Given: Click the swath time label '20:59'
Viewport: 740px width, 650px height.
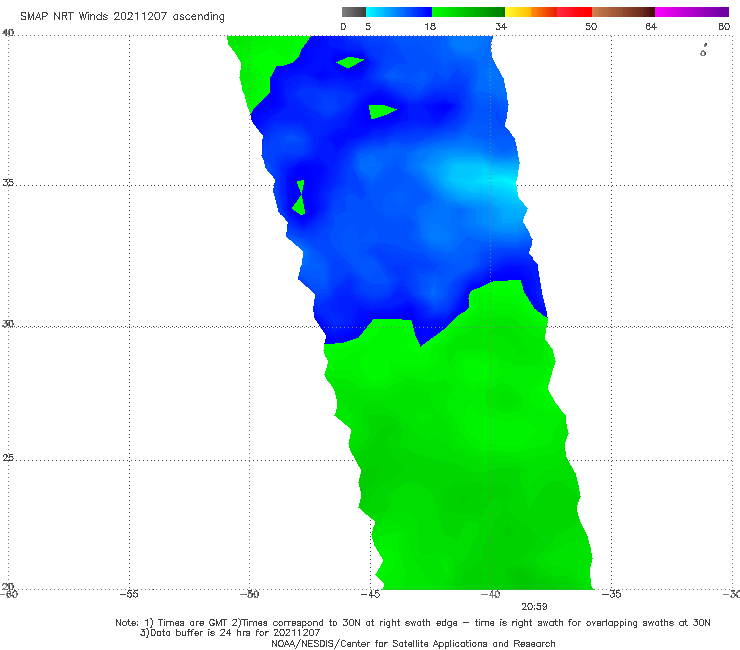Looking at the screenshot, I should 534,607.
